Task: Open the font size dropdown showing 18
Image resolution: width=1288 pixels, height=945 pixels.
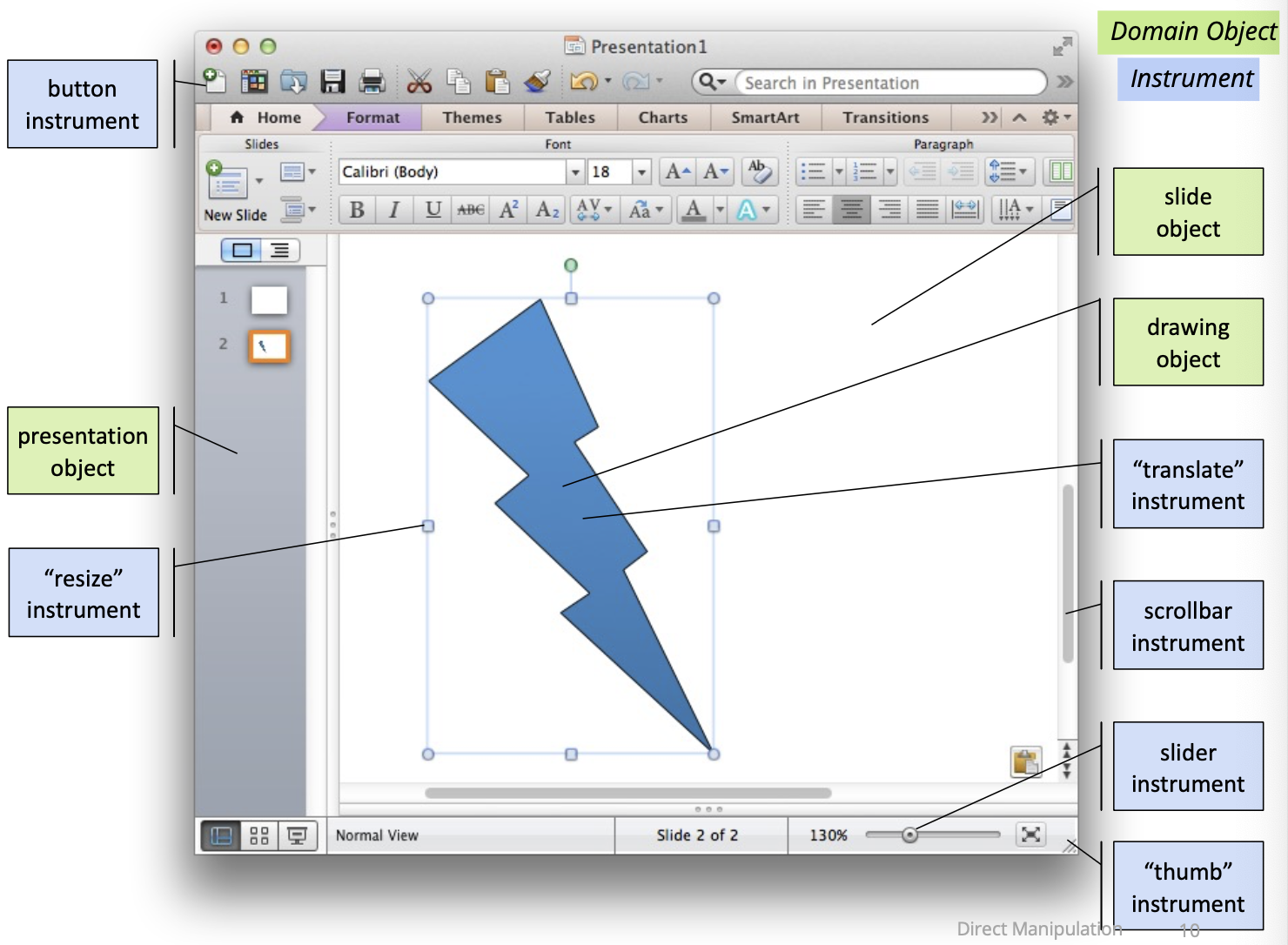Action: [641, 172]
